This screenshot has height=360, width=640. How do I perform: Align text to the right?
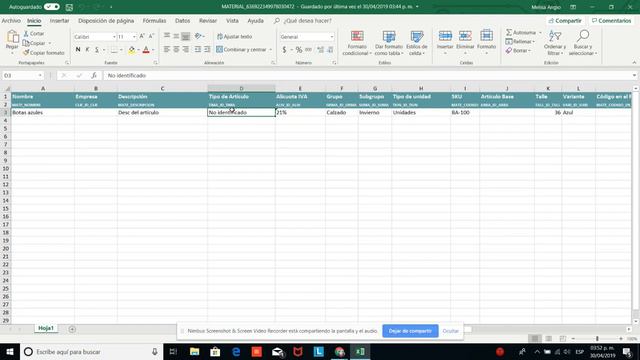(185, 49)
